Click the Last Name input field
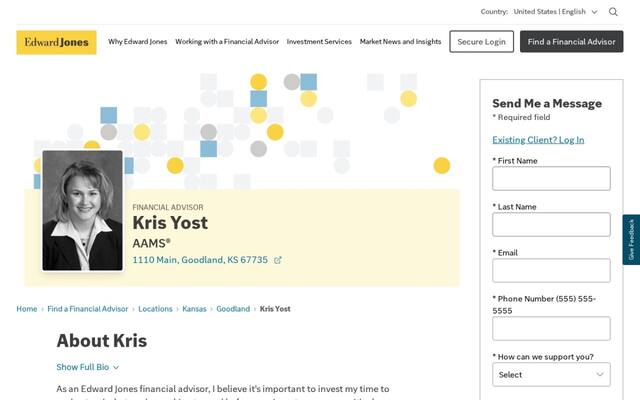This screenshot has width=640, height=400. (x=551, y=224)
